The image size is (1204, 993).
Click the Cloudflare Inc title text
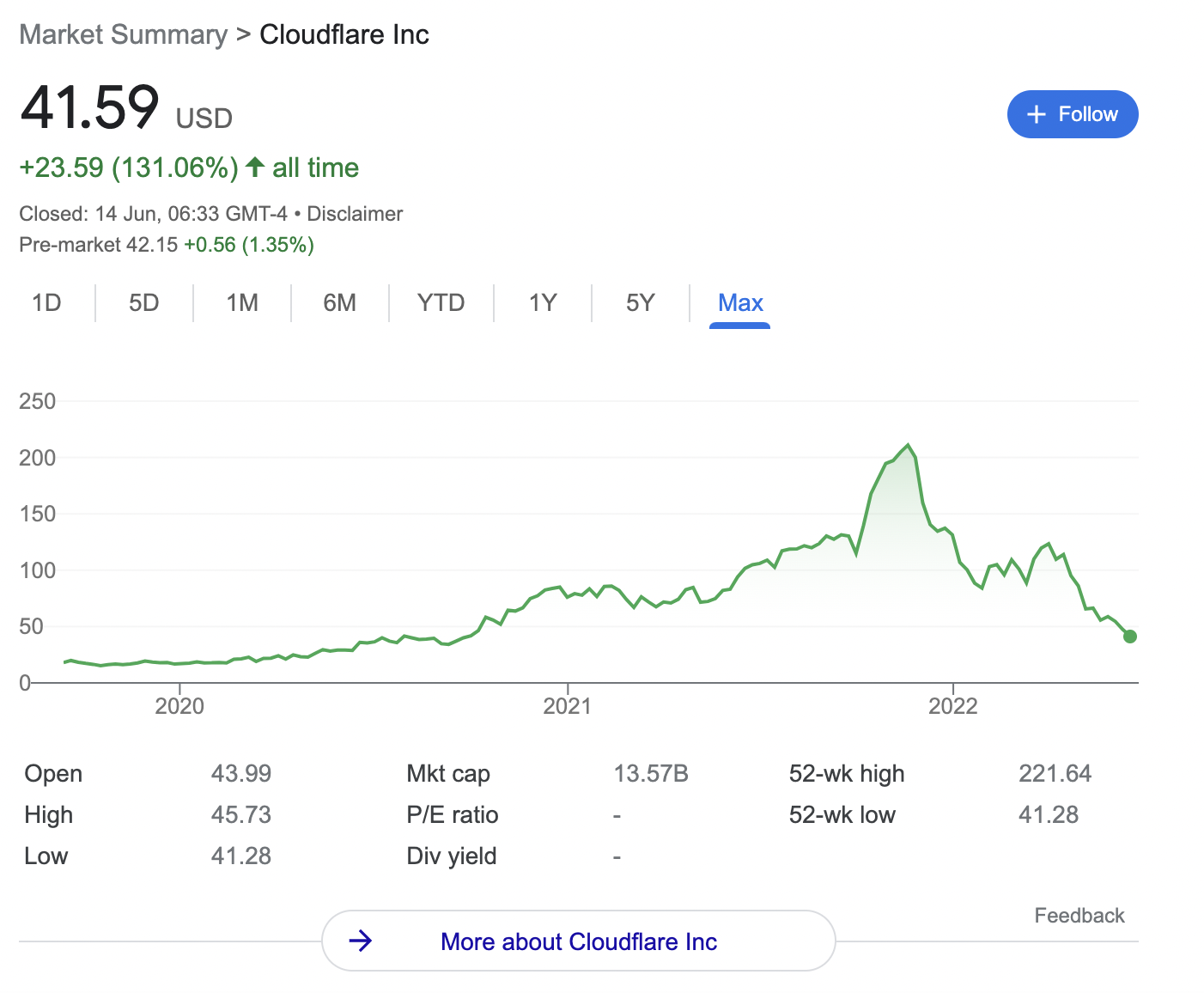[344, 34]
